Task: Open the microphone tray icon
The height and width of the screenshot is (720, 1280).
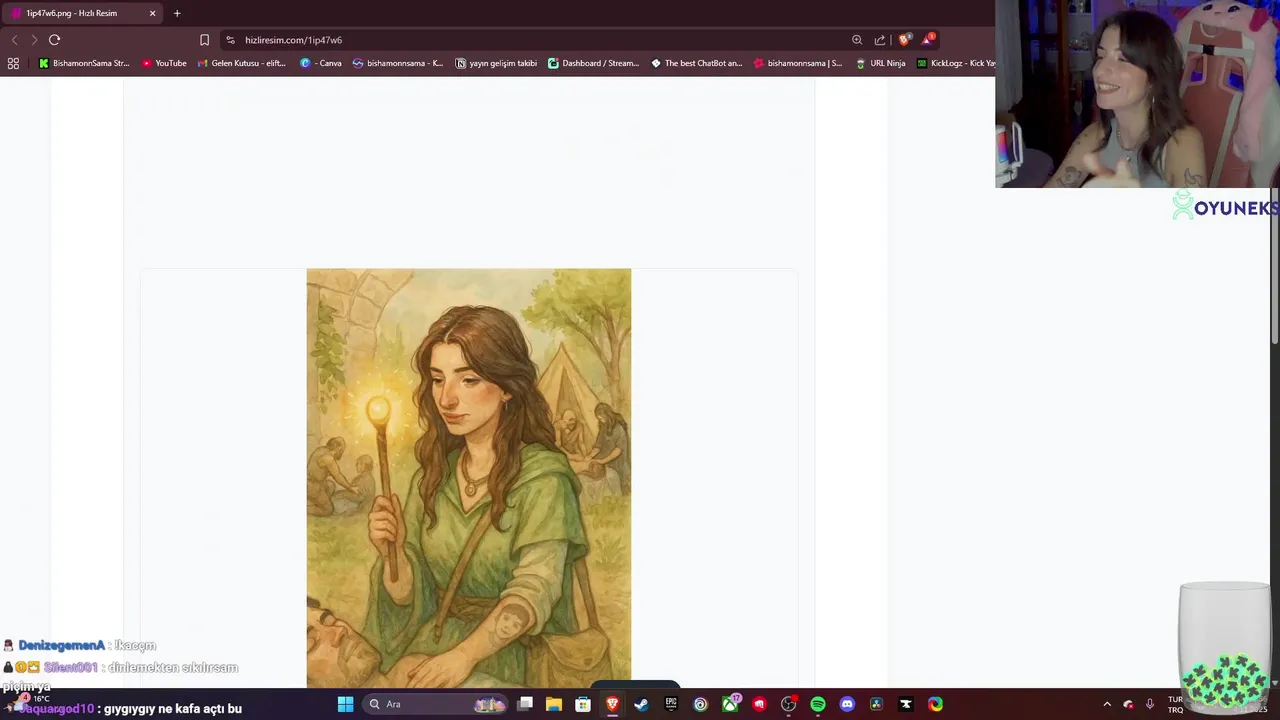Action: click(x=1150, y=704)
